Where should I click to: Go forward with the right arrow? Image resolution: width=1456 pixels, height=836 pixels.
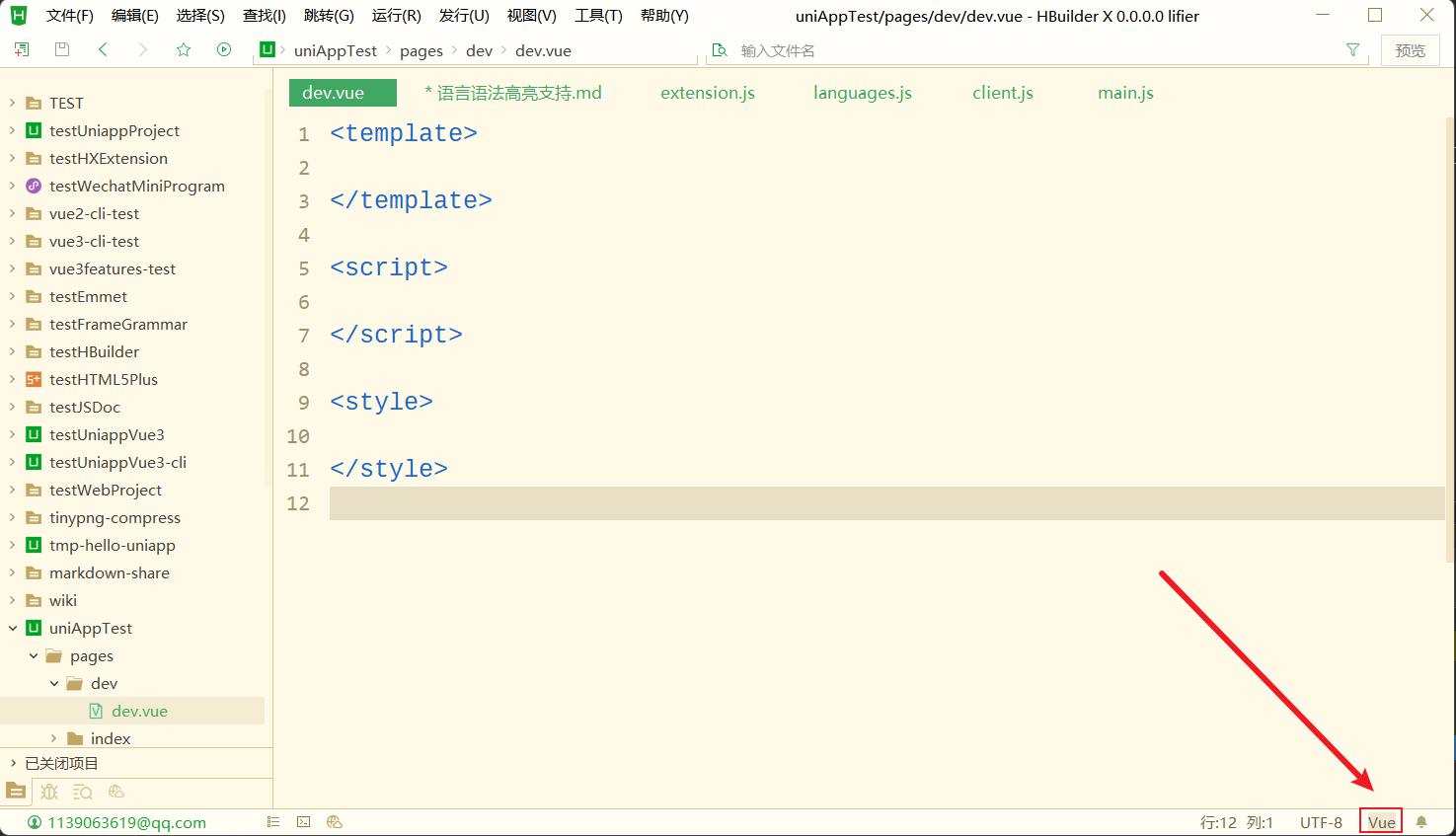pos(143,49)
